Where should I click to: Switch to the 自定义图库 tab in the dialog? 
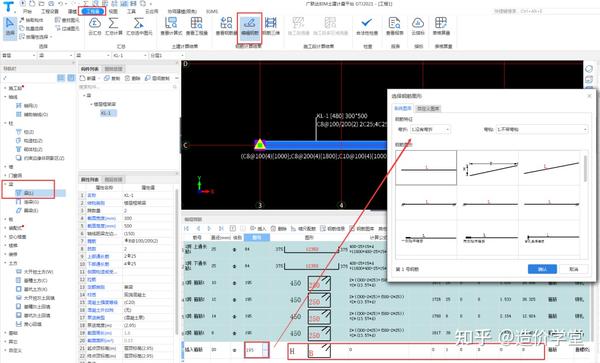428,109
